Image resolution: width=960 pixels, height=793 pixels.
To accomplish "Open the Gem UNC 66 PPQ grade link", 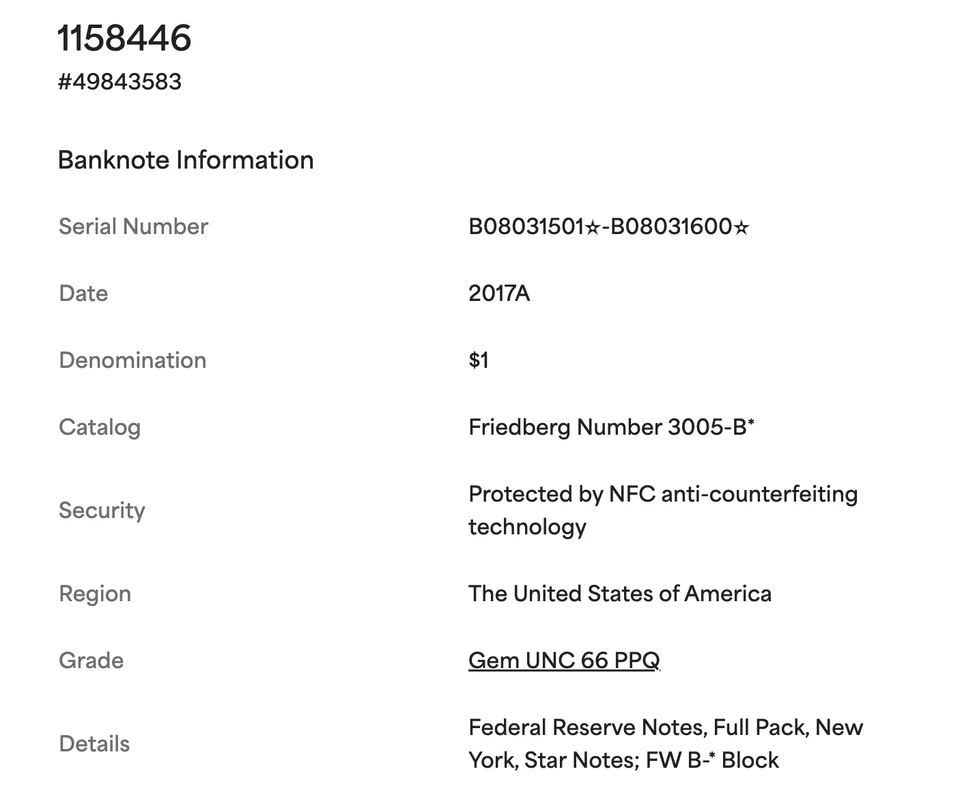I will (564, 661).
